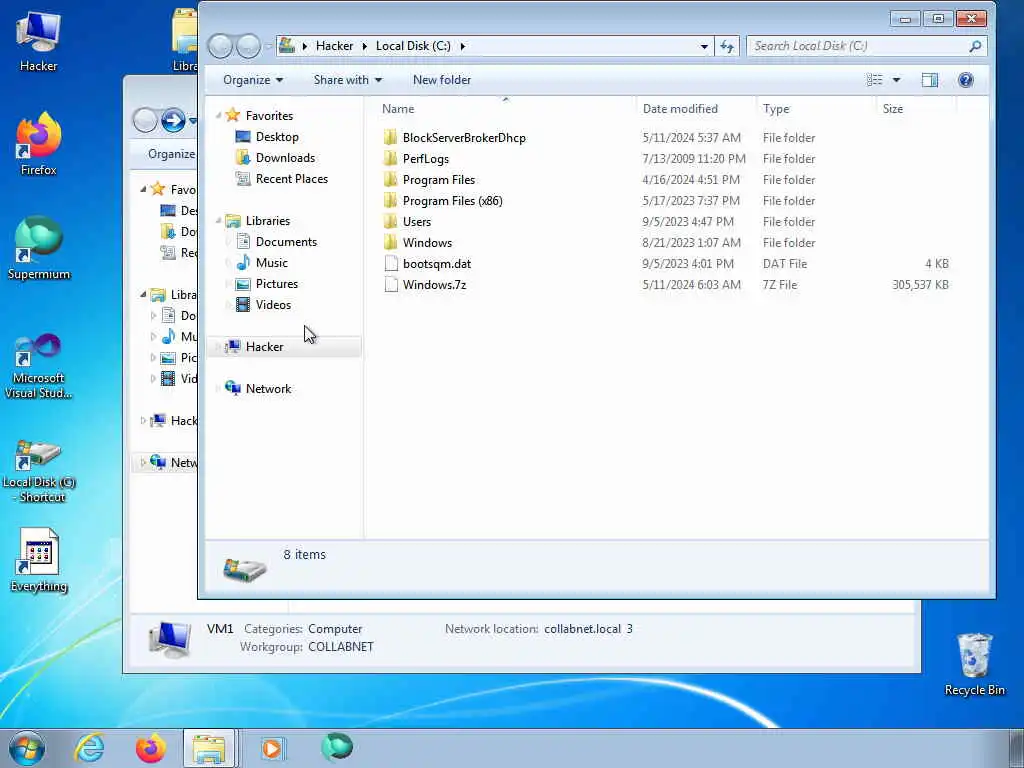Viewport: 1024px width, 768px height.
Task: Open the view options dropdown arrow
Action: pyautogui.click(x=896, y=80)
